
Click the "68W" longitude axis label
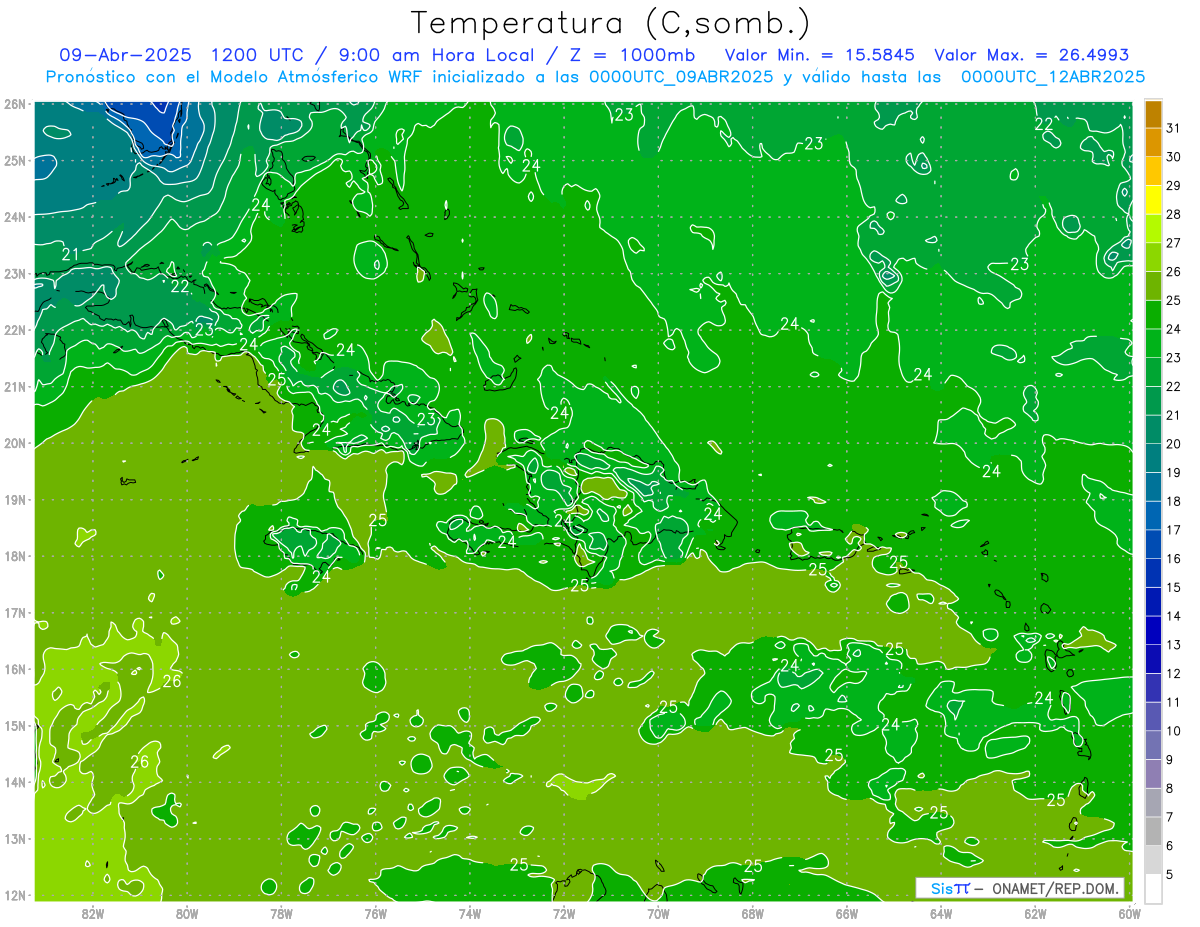click(752, 914)
